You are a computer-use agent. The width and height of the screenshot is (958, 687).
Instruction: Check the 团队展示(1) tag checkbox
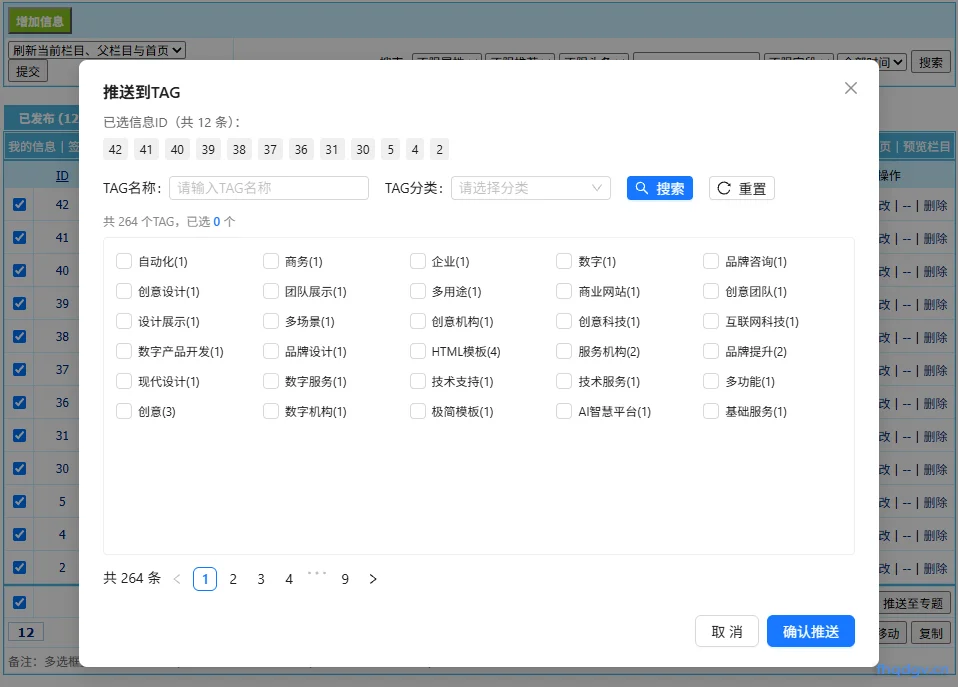click(x=271, y=292)
